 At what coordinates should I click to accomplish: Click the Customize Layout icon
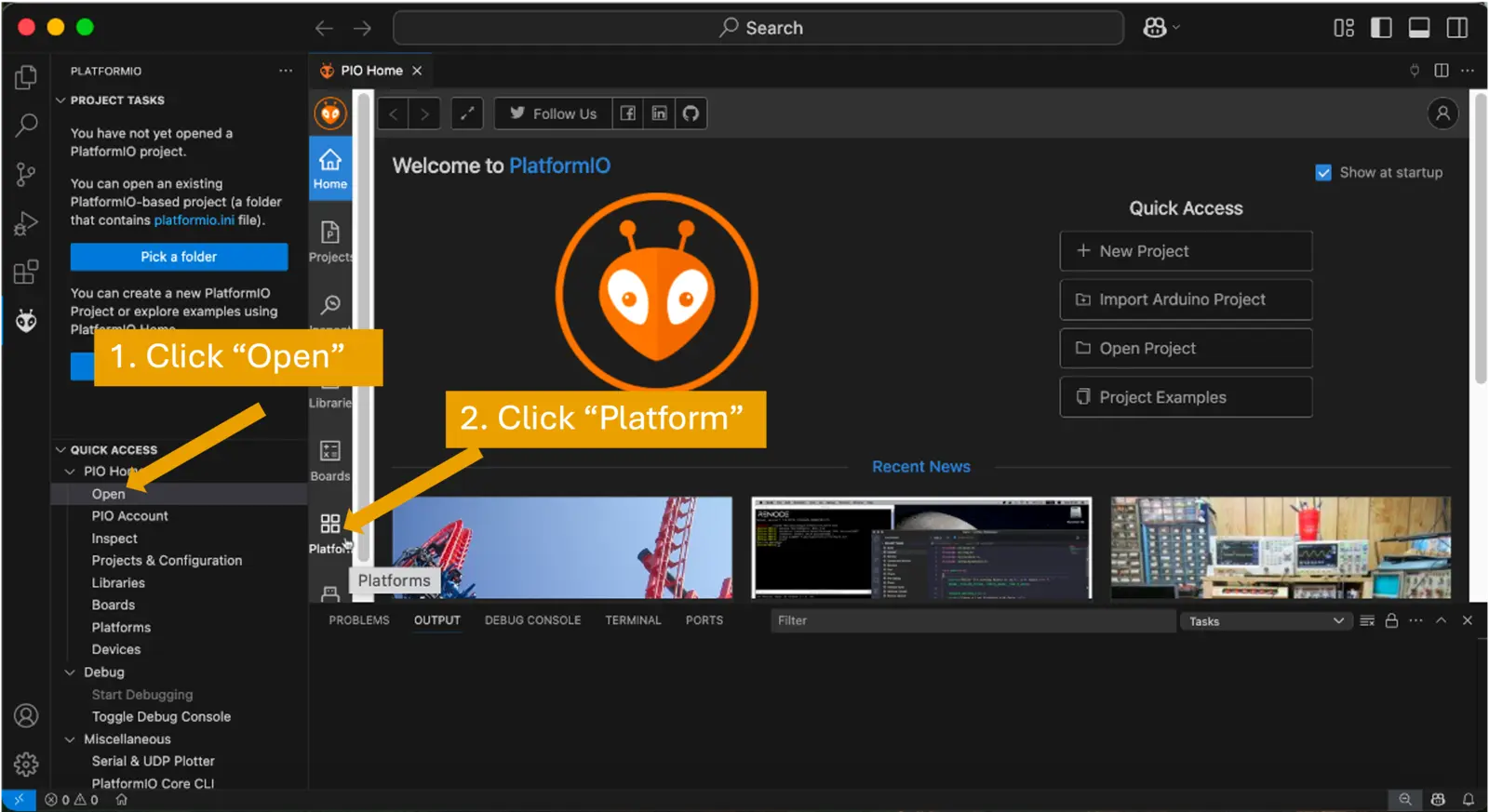point(1344,28)
